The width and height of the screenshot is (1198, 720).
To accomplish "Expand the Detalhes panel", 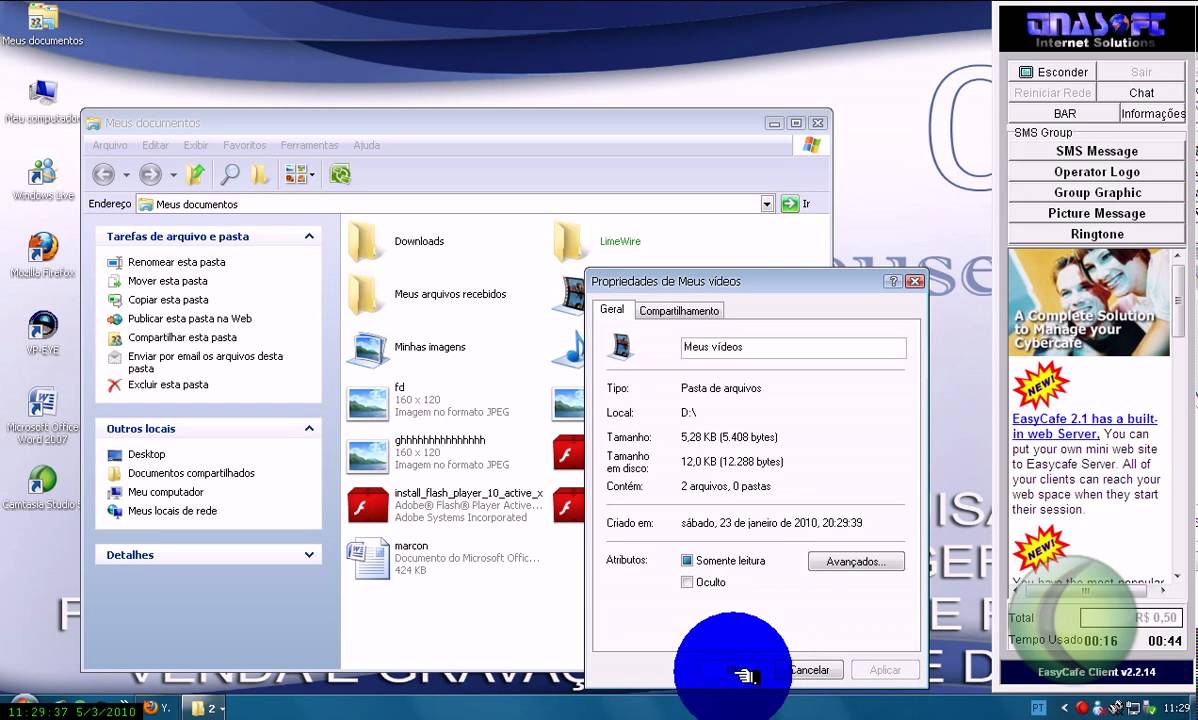I will pyautogui.click(x=309, y=555).
